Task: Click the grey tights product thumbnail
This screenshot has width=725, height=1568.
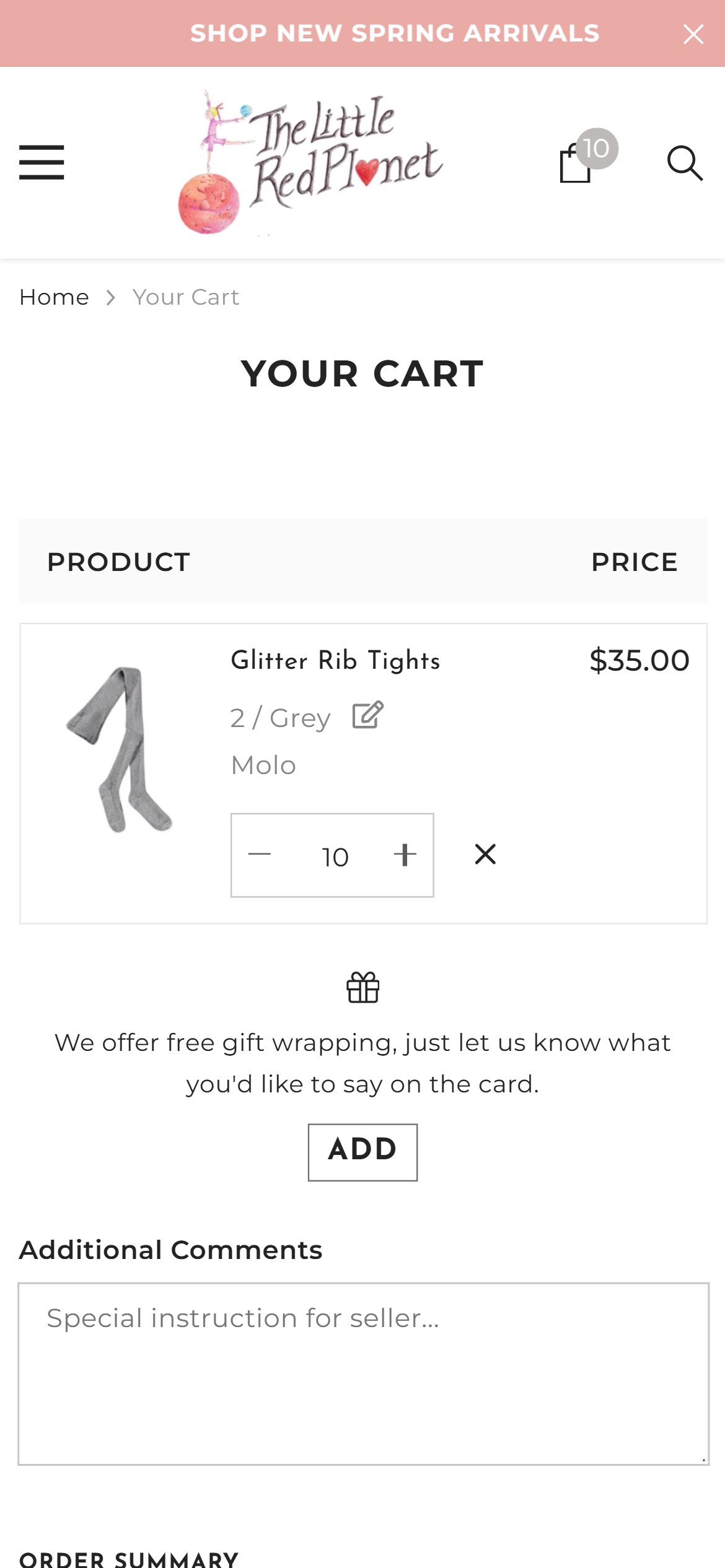Action: click(120, 749)
